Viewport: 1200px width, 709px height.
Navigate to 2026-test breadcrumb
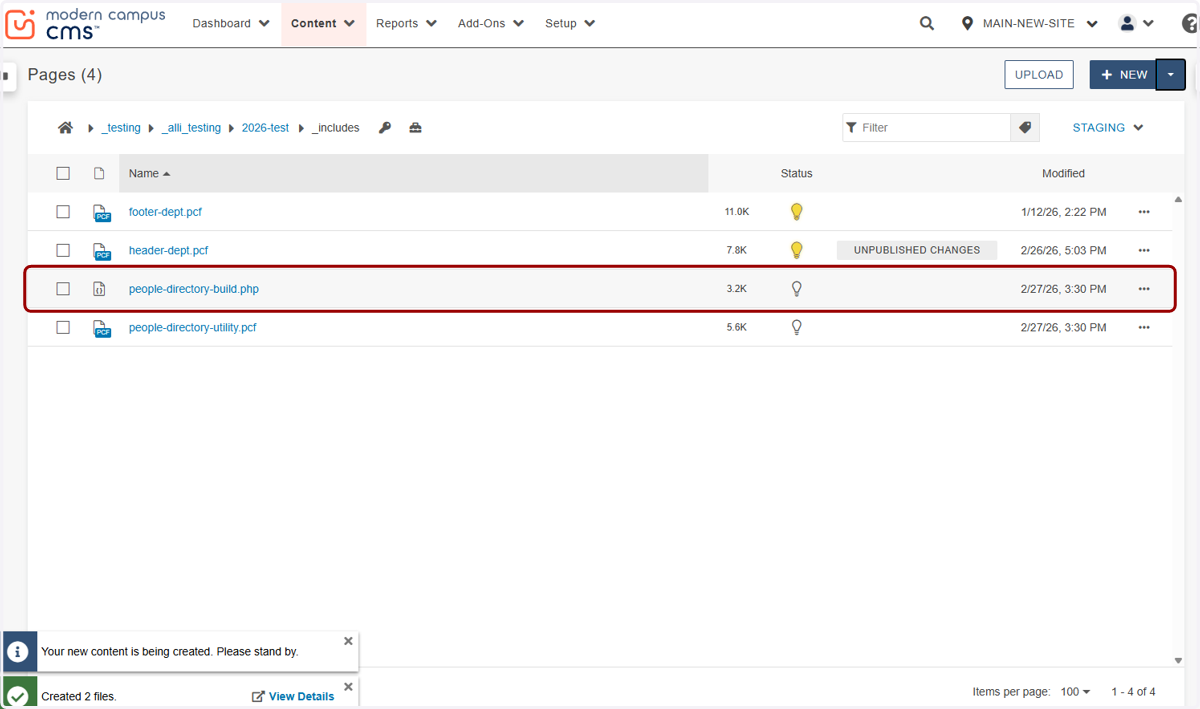(265, 128)
